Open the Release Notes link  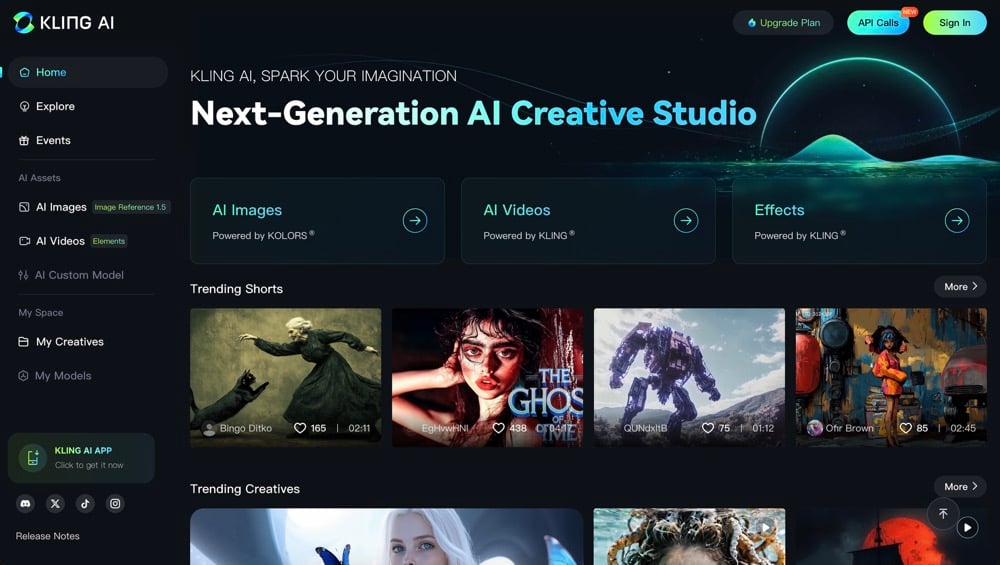click(x=48, y=536)
